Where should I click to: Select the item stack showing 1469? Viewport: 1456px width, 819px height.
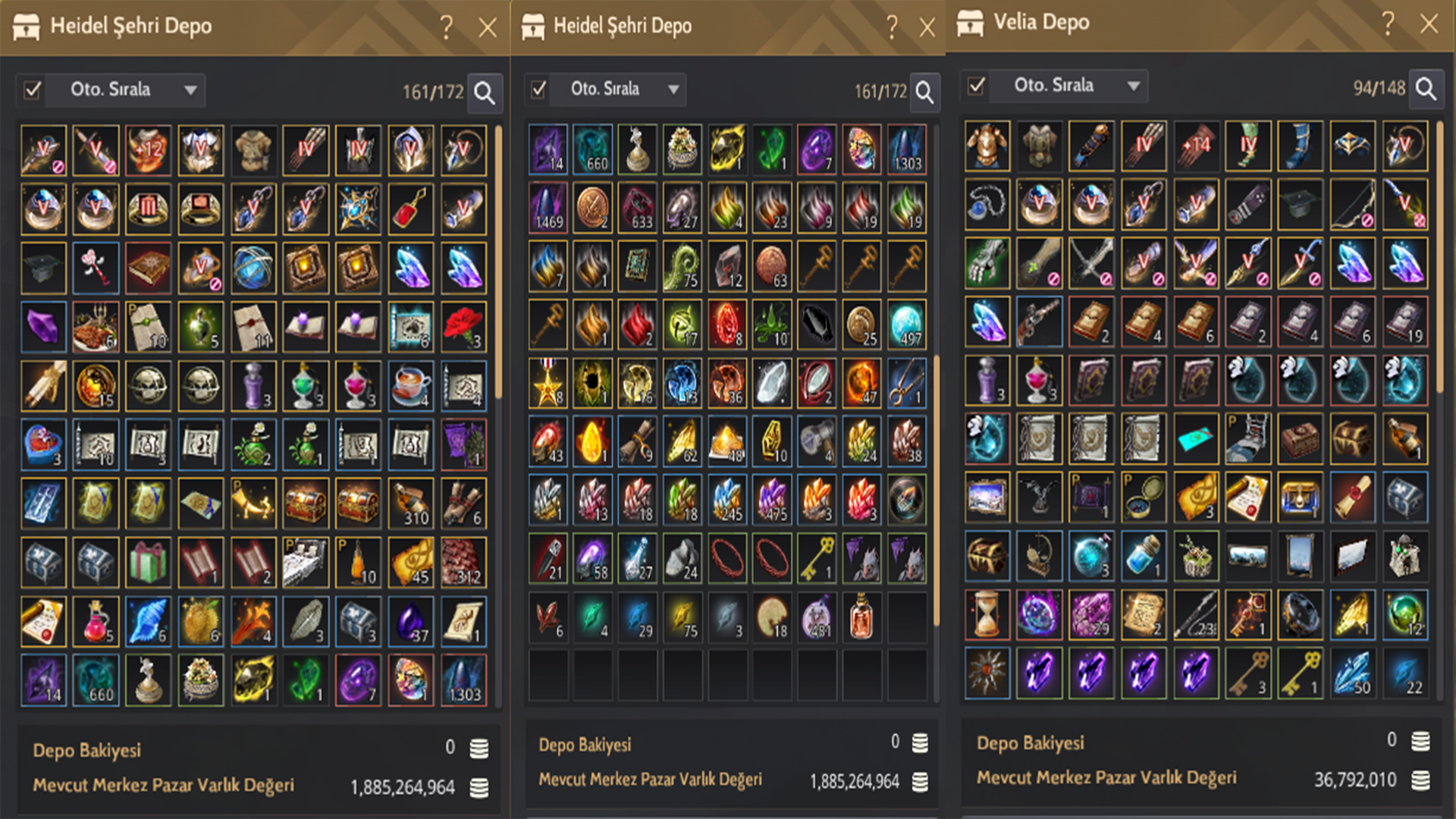click(x=548, y=207)
